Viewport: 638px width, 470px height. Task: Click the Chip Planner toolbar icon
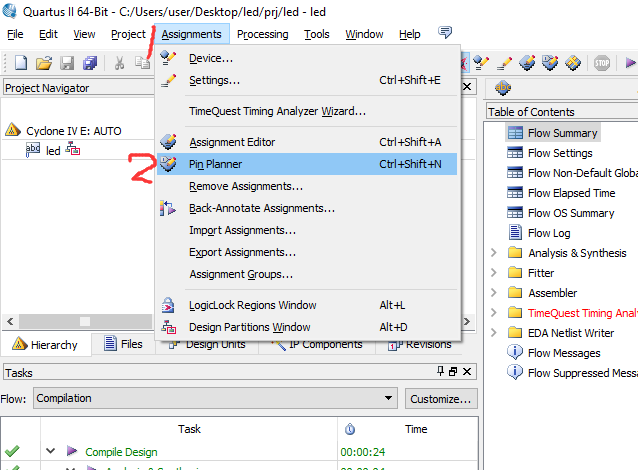click(573, 63)
